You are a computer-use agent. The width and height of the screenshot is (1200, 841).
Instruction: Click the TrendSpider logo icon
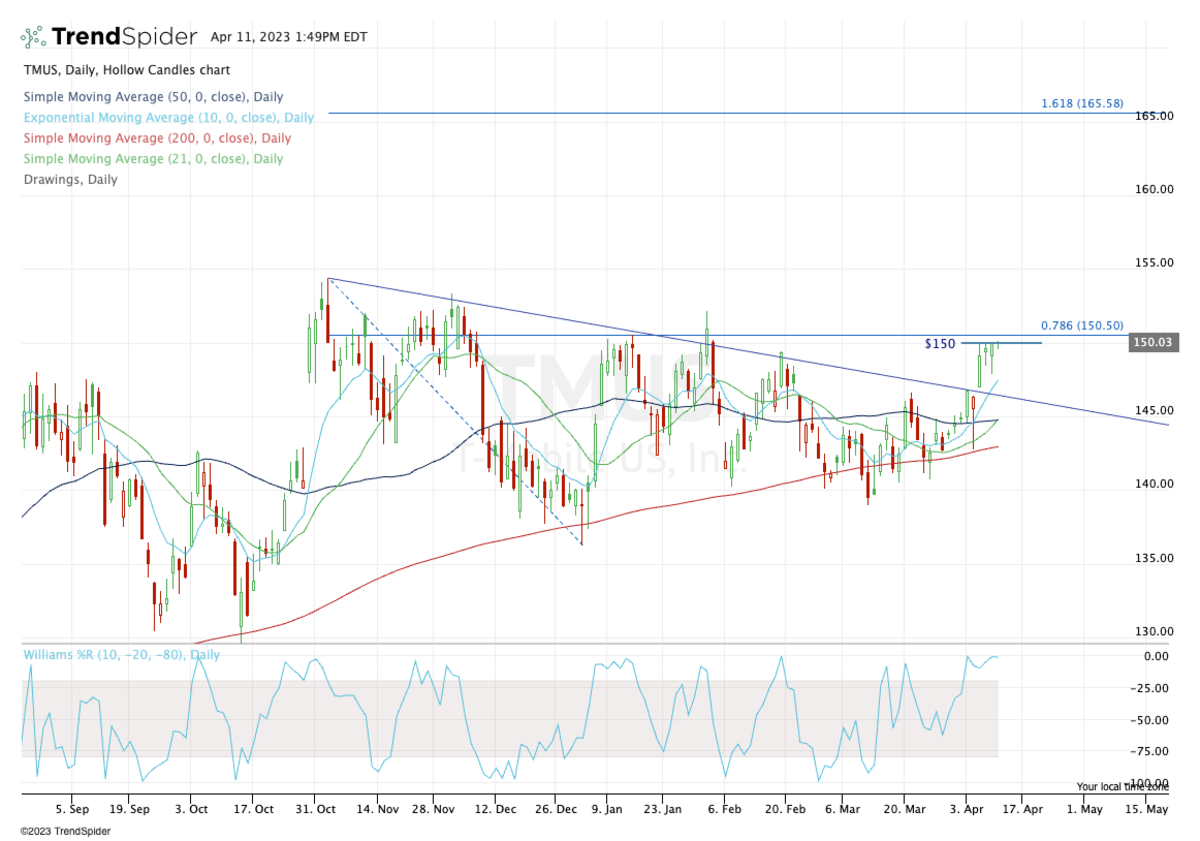click(32, 35)
